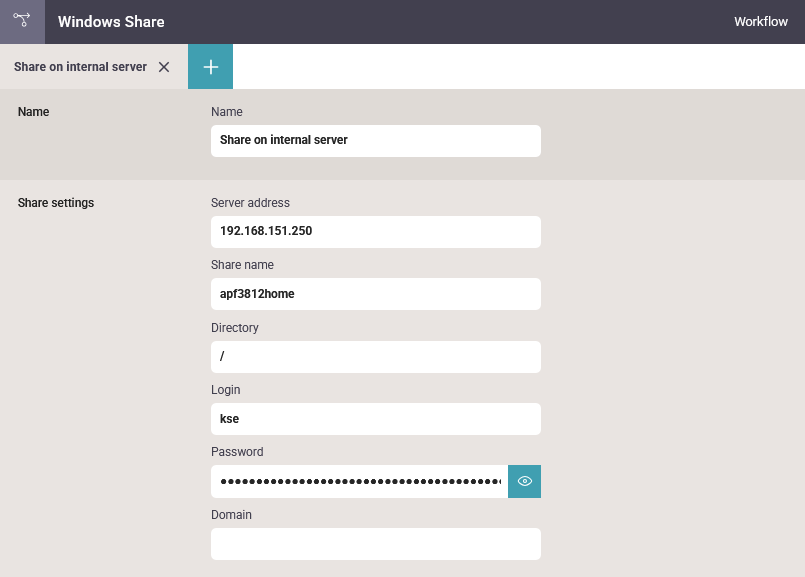Click the workflow nodes icon in header
Image resolution: width=805 pixels, height=577 pixels.
coord(22,21)
